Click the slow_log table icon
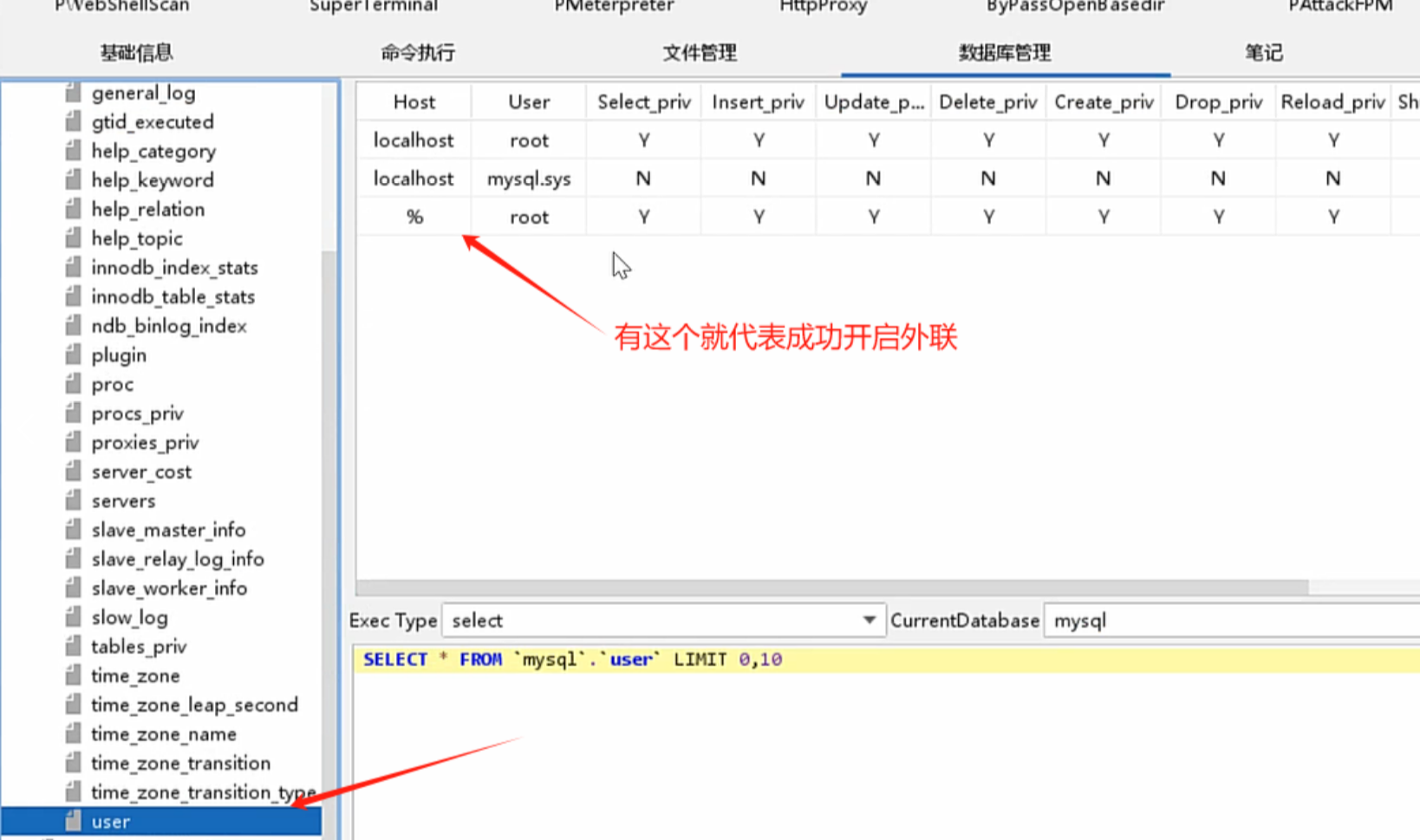 pos(74,617)
